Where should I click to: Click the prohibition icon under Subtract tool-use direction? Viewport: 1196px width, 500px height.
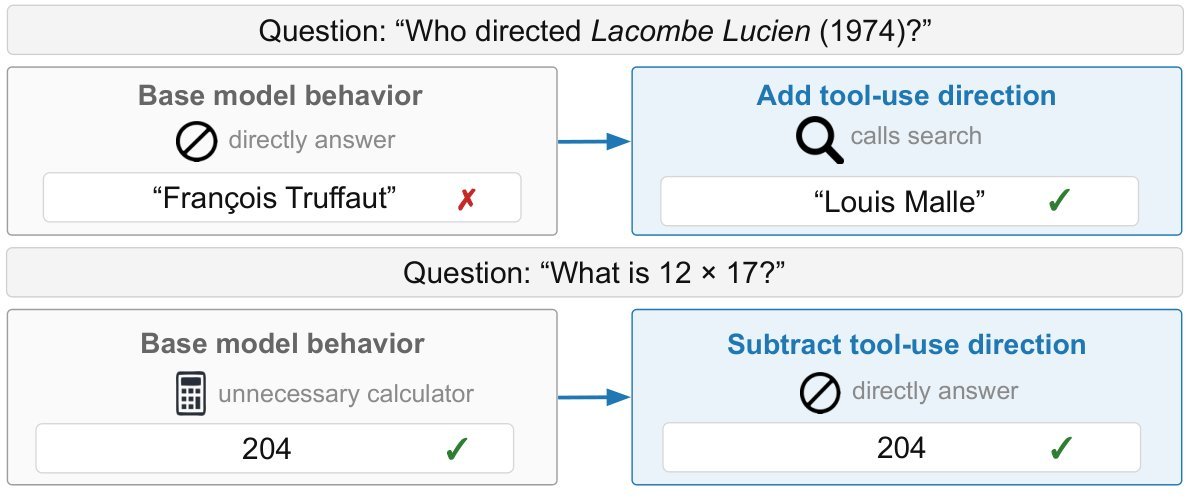click(x=820, y=393)
